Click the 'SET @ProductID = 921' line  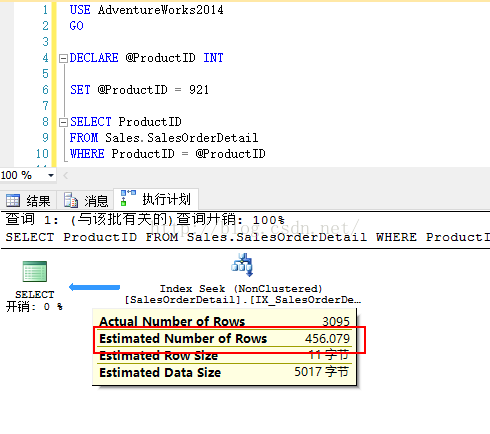[x=139, y=90]
